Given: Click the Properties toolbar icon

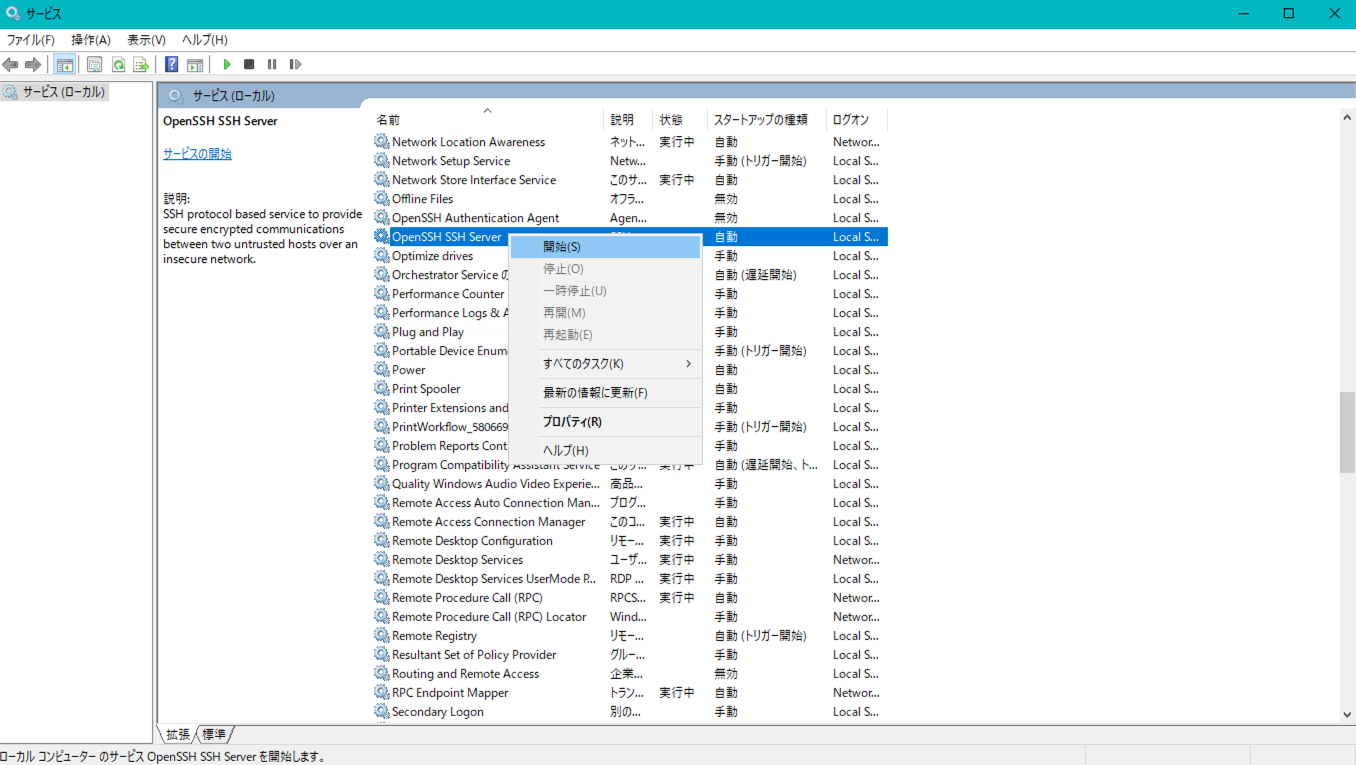Looking at the screenshot, I should click(94, 65).
